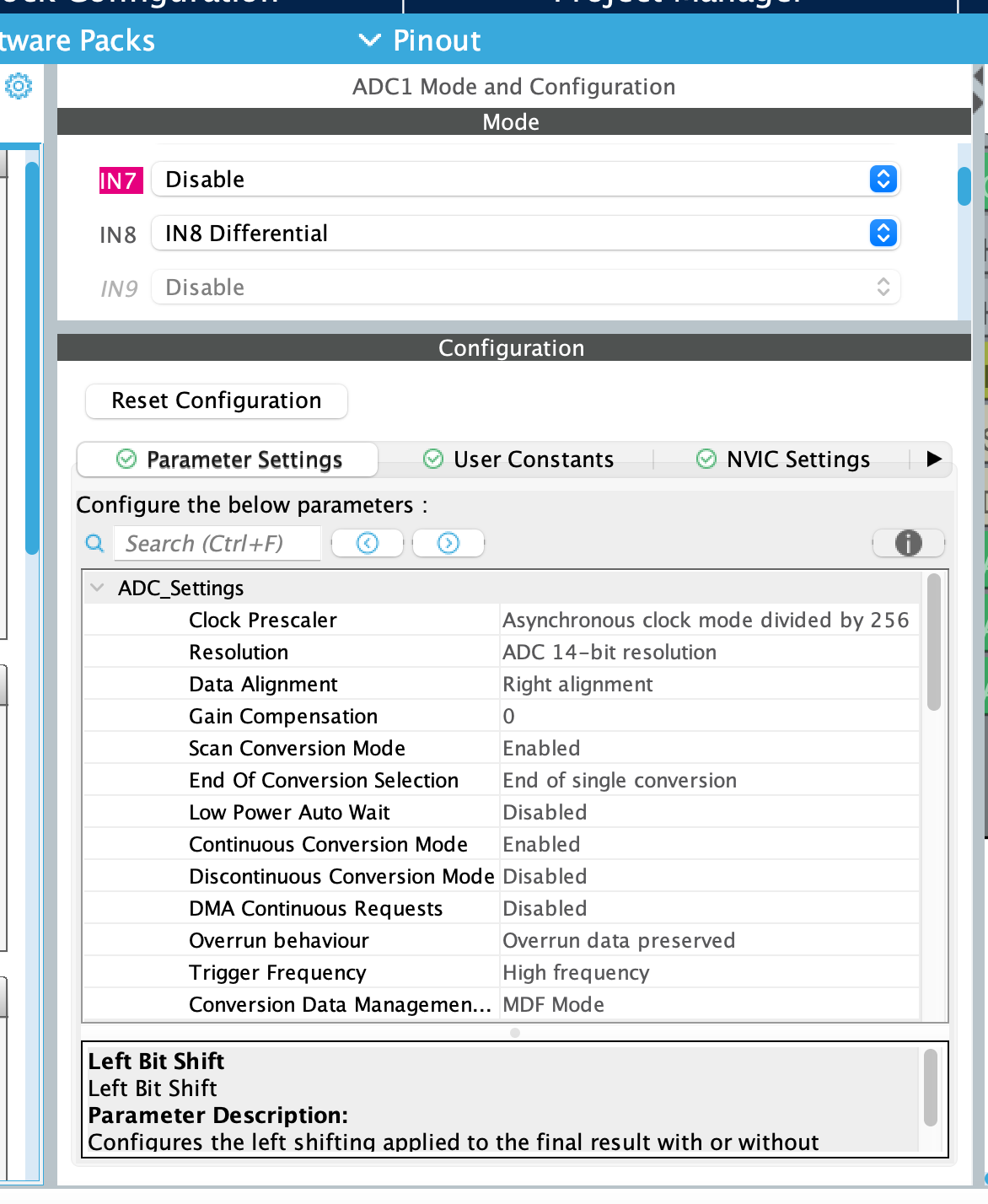Click the green check on NVIC Settings
The width and height of the screenshot is (988, 1204).
[705, 459]
